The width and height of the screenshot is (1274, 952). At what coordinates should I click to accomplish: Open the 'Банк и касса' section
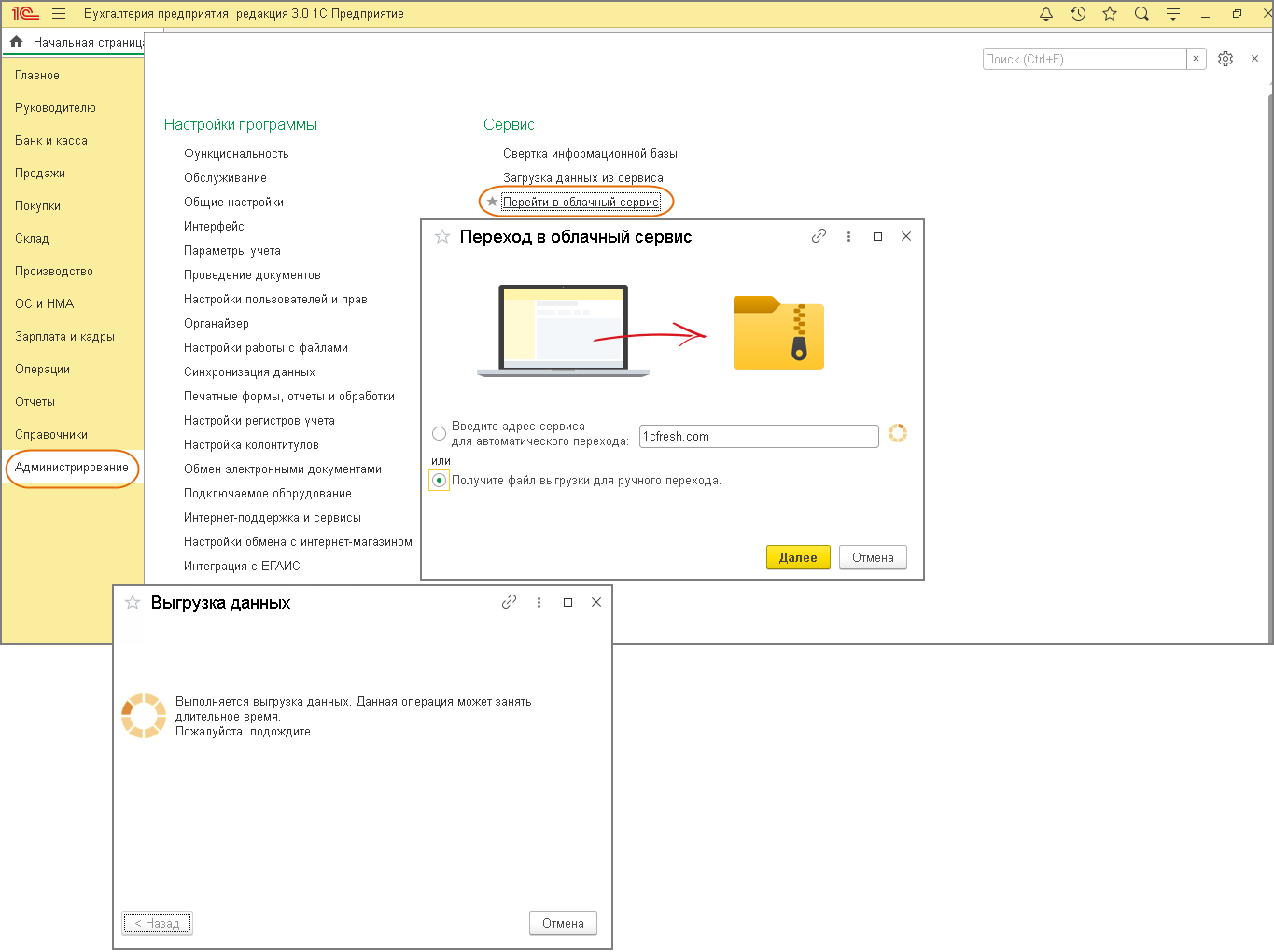point(51,140)
